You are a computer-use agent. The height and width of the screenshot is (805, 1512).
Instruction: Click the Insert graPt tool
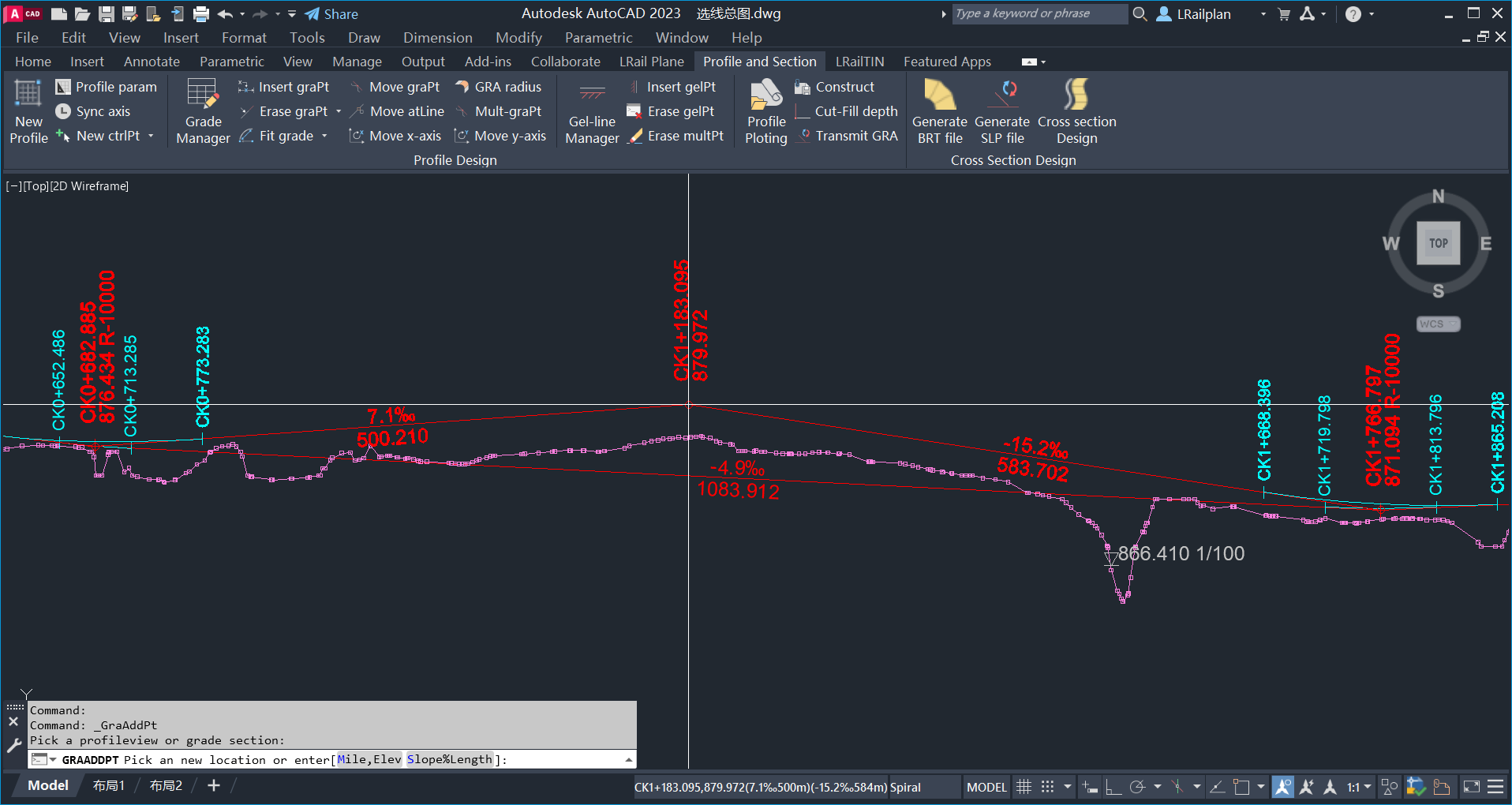pos(283,87)
